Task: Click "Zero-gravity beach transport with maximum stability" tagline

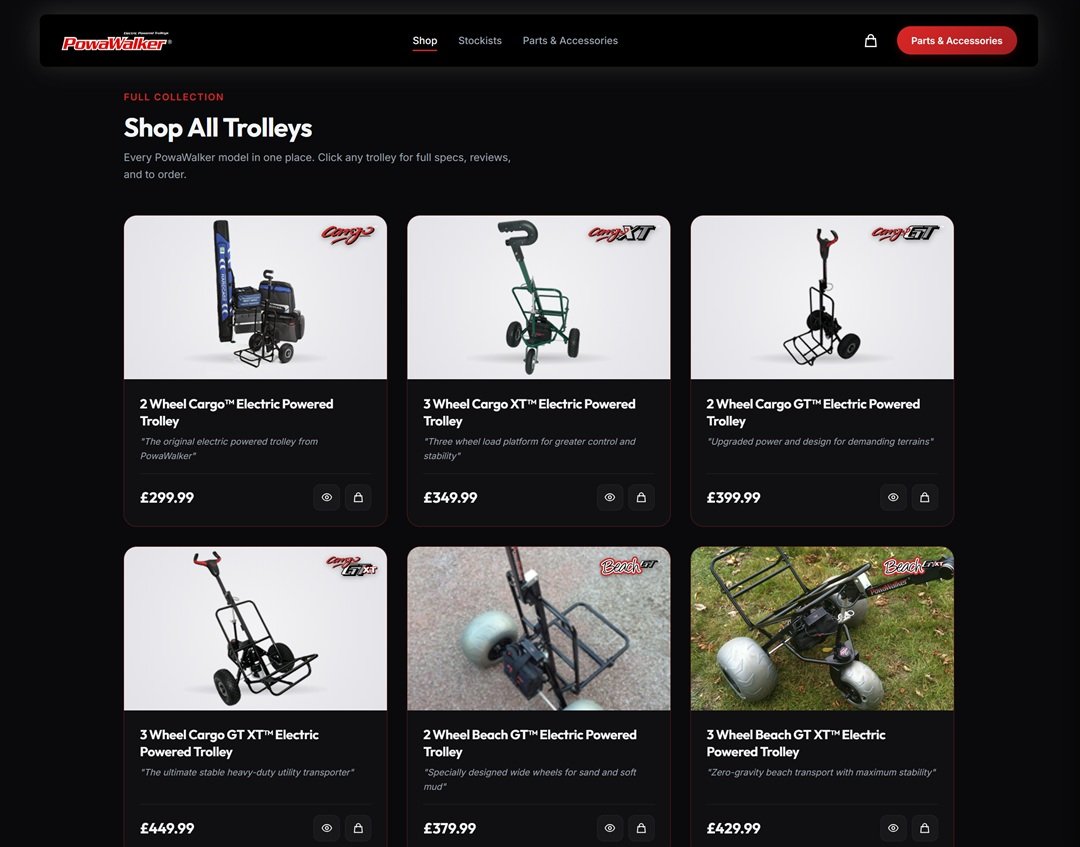Action: pyautogui.click(x=821, y=773)
